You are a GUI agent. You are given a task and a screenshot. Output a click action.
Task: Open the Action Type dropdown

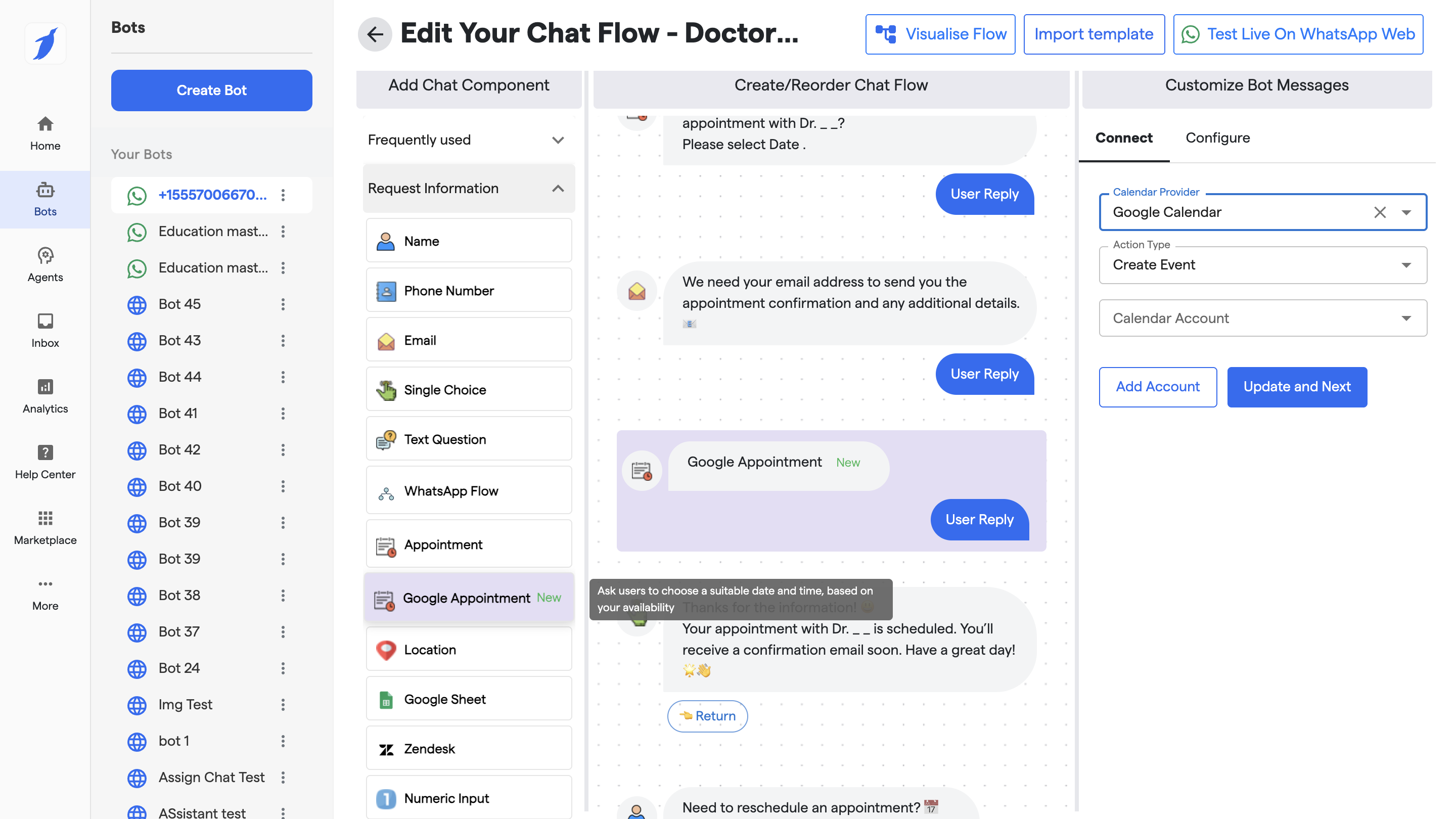pyautogui.click(x=1262, y=264)
